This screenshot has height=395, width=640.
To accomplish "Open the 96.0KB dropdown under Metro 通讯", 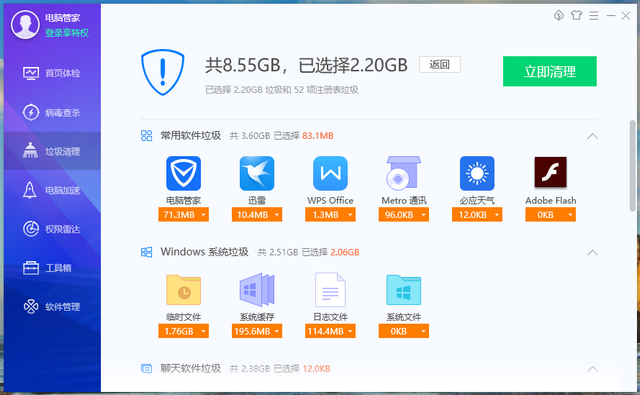I will coord(404,215).
